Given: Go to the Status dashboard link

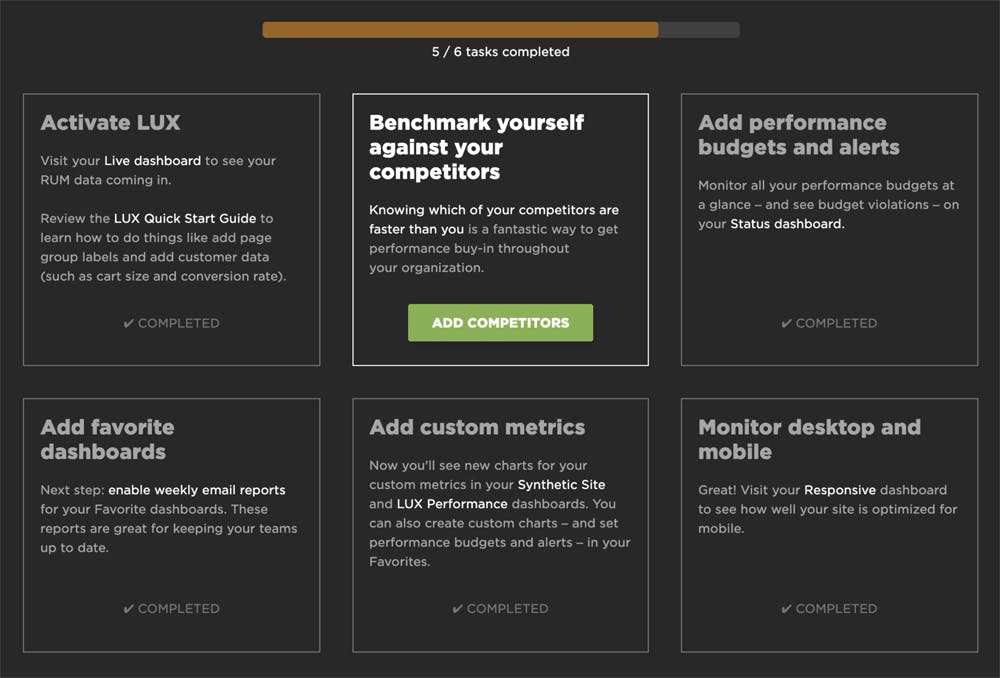Looking at the screenshot, I should 786,224.
